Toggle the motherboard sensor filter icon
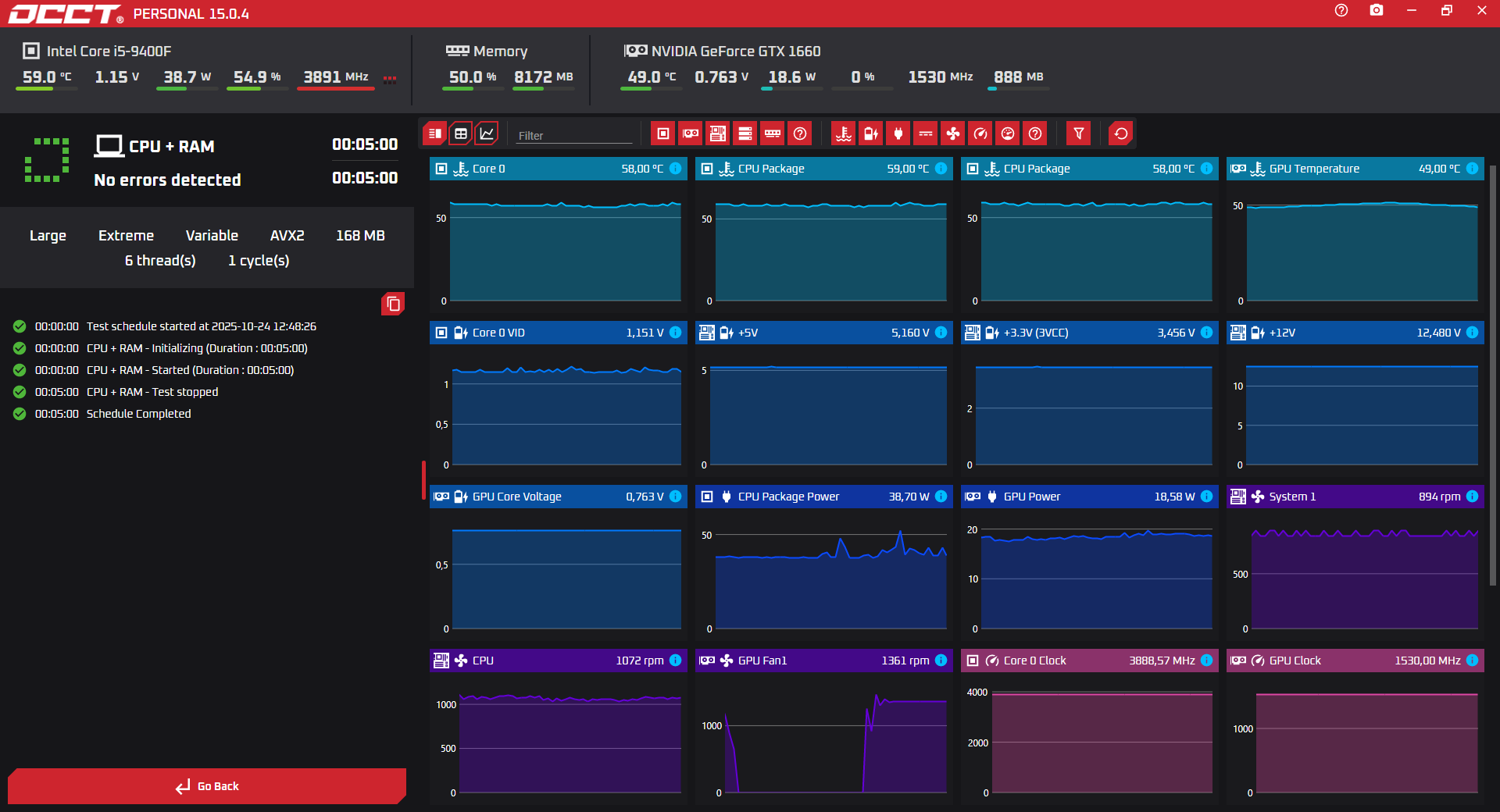The height and width of the screenshot is (812, 1500). click(x=717, y=134)
